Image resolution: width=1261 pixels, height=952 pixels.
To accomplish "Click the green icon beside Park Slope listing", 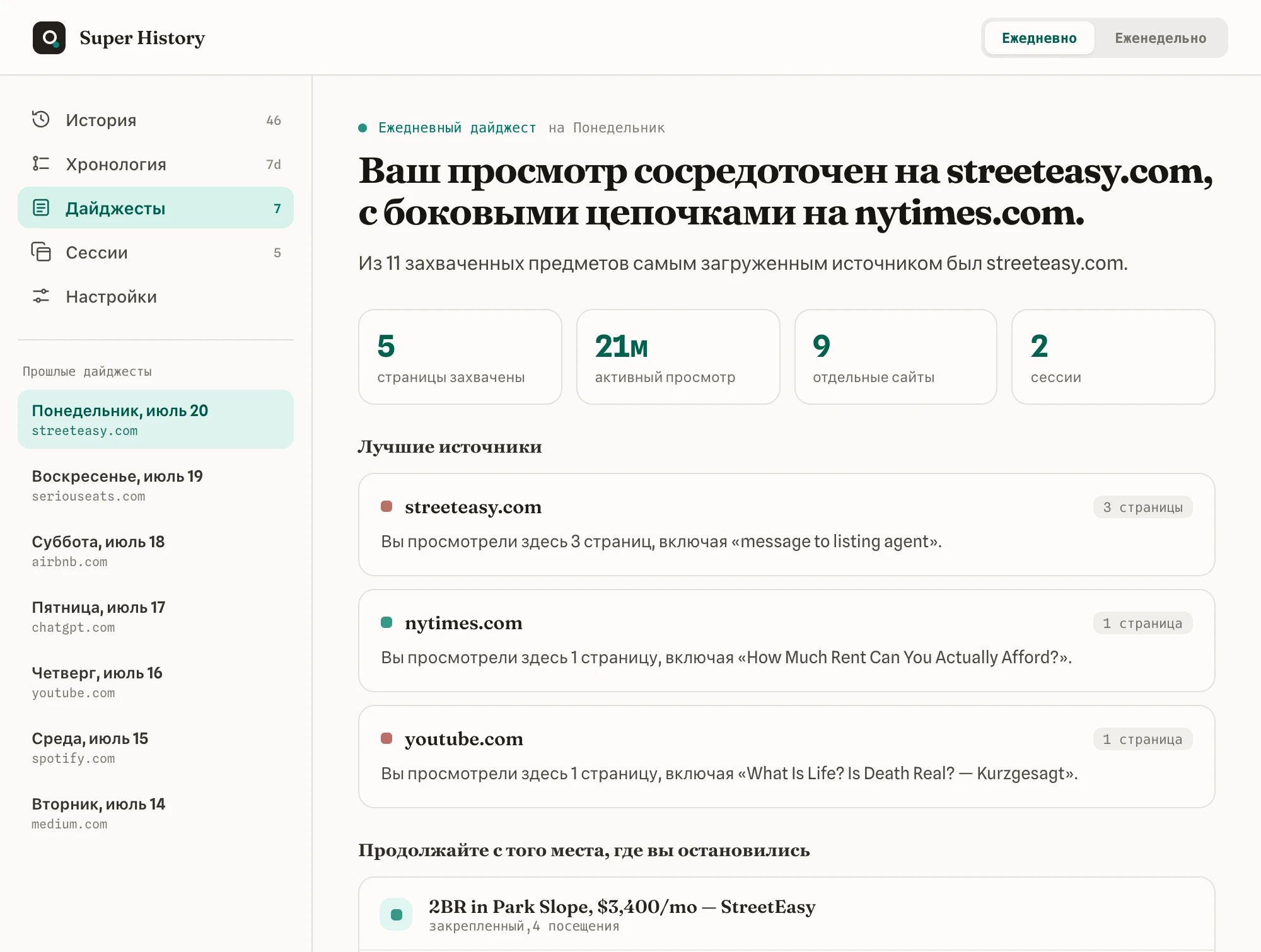I will coord(396,914).
